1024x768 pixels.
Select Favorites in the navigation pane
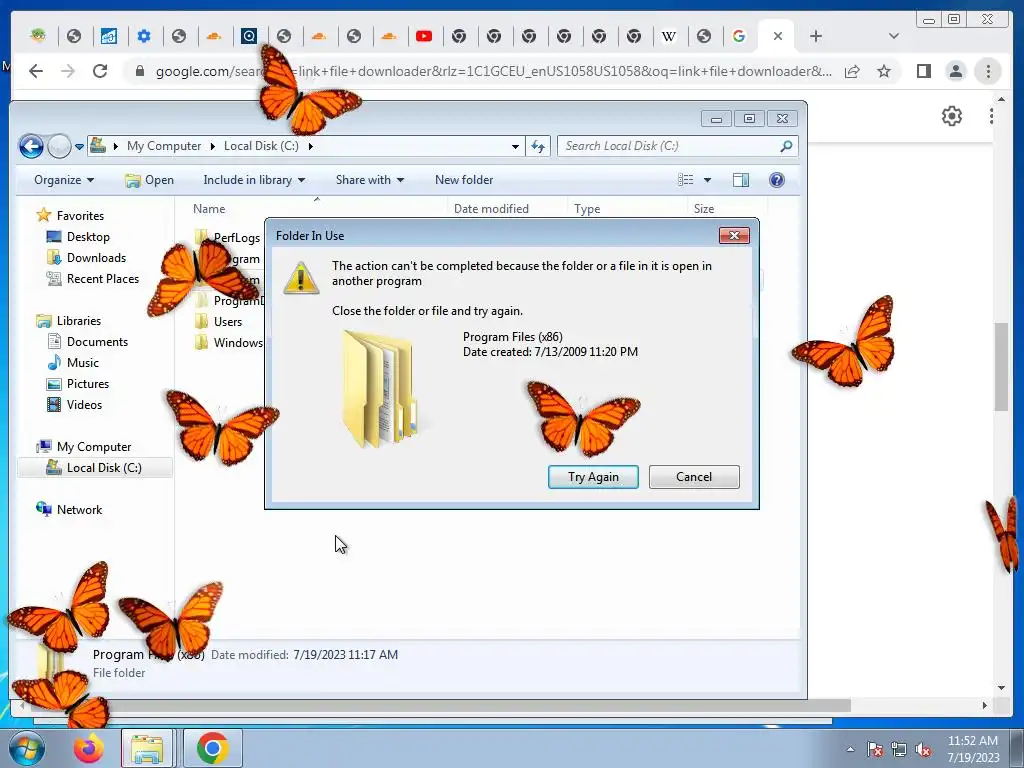(x=71, y=216)
